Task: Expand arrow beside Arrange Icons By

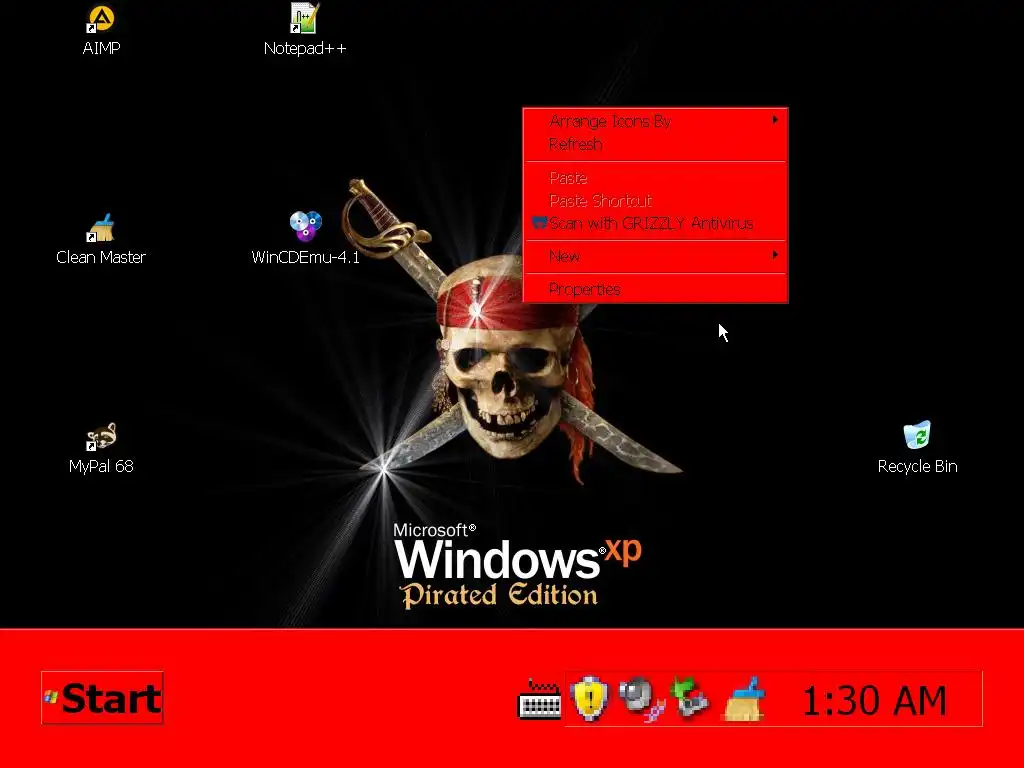Action: [775, 120]
